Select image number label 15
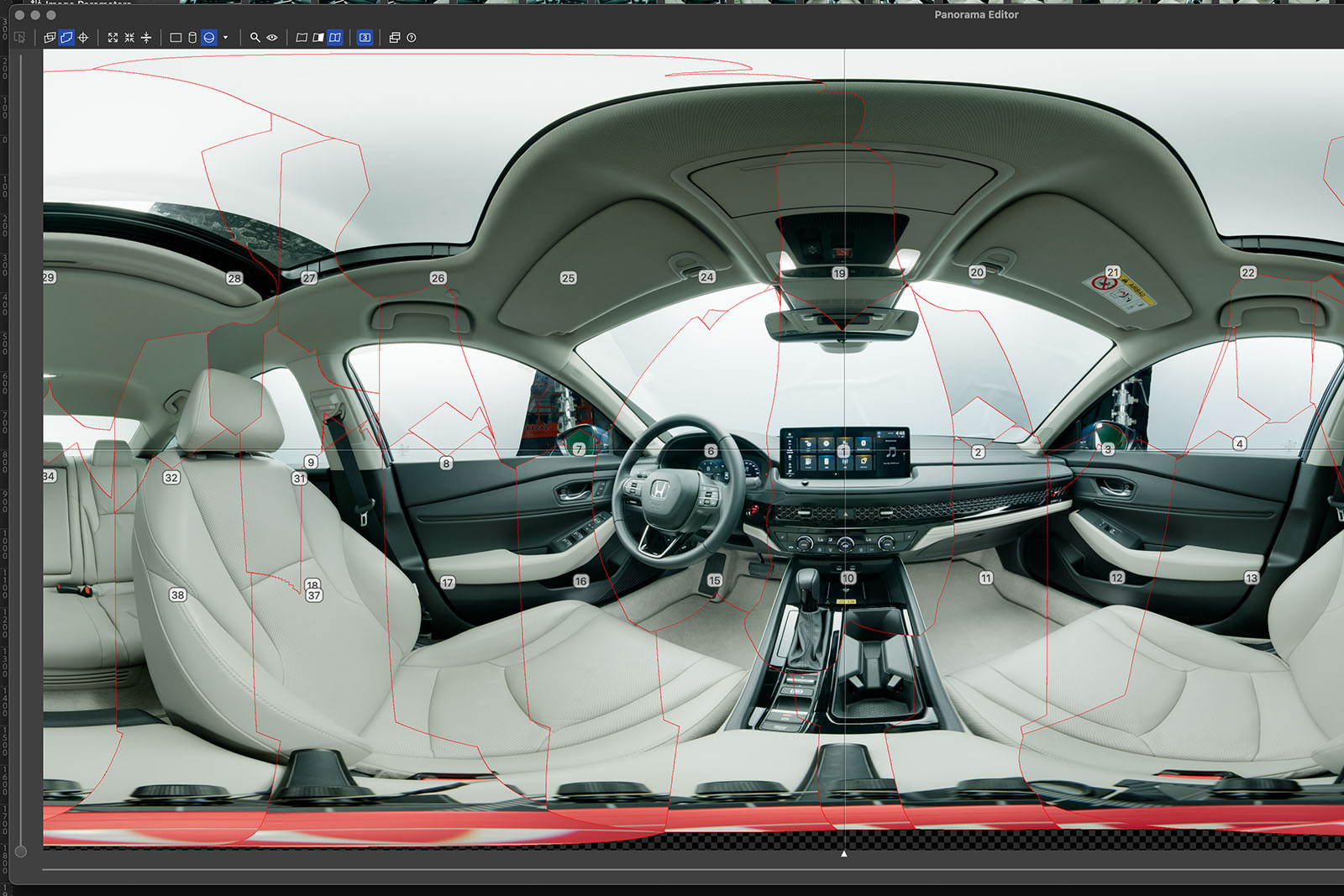This screenshot has height=896, width=1344. point(715,580)
